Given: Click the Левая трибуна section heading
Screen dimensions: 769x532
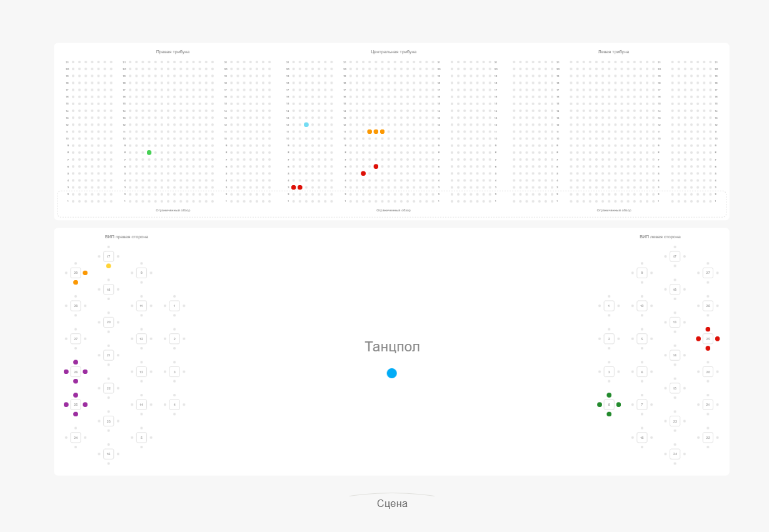Looking at the screenshot, I should click(x=613, y=51).
